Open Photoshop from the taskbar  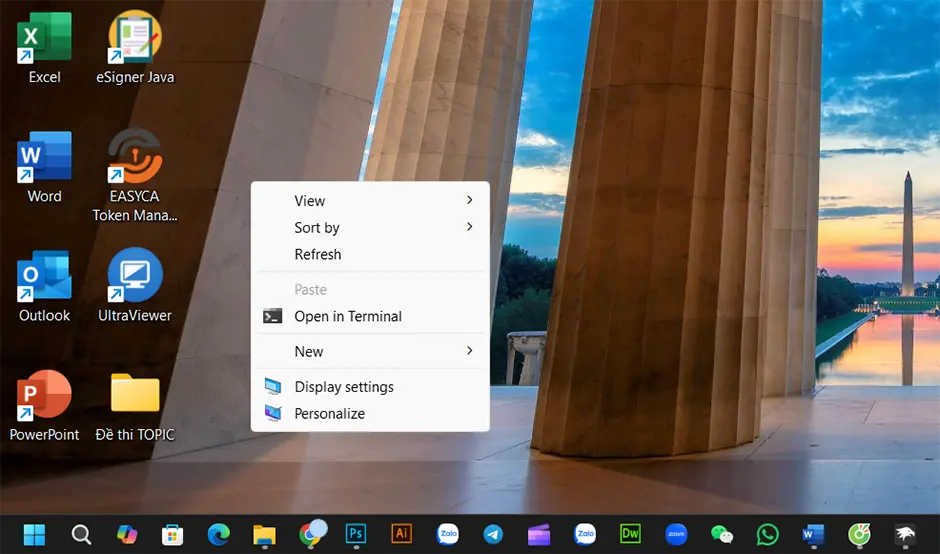pos(356,534)
